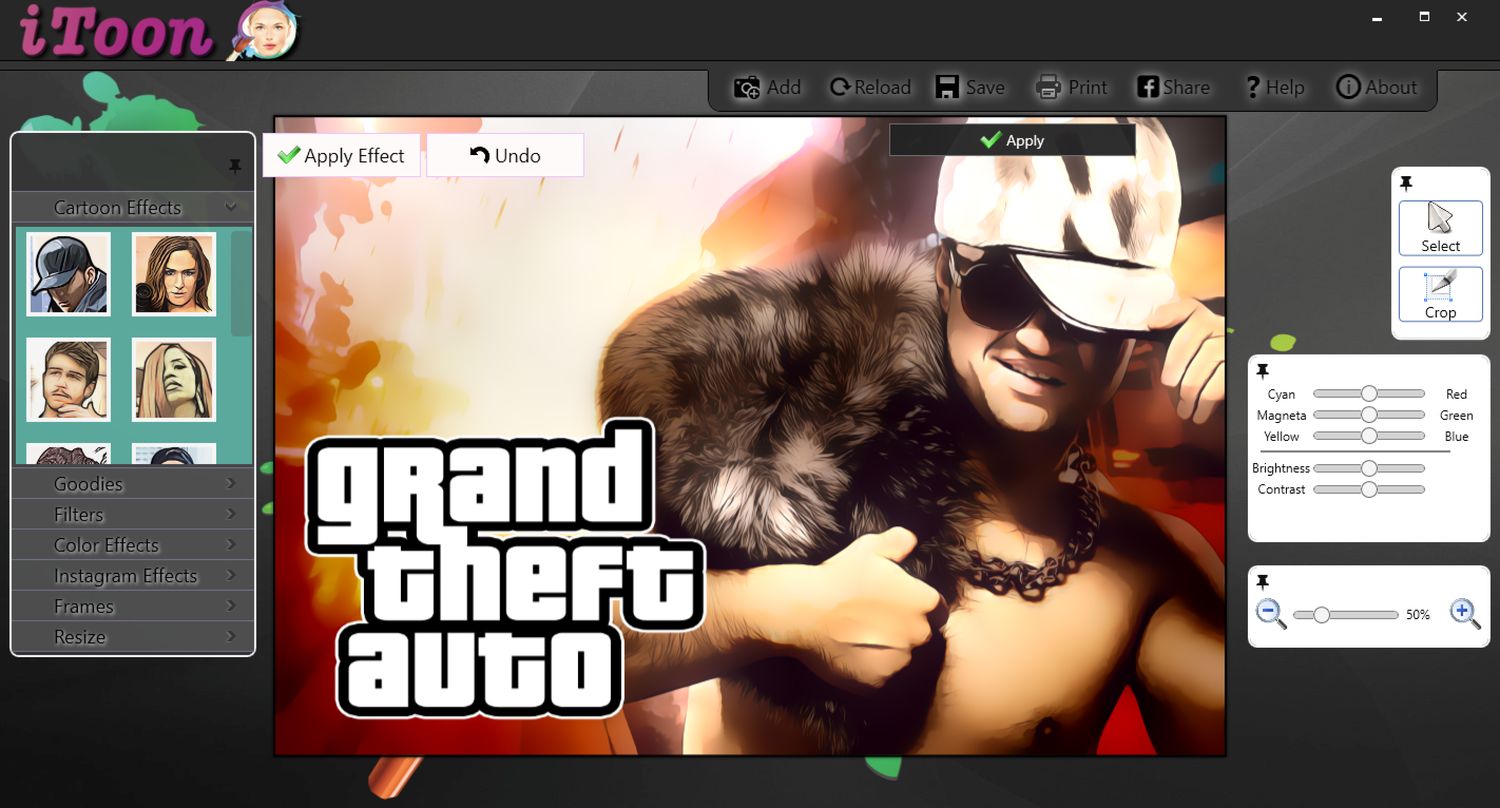Undo the last effect

click(x=505, y=155)
